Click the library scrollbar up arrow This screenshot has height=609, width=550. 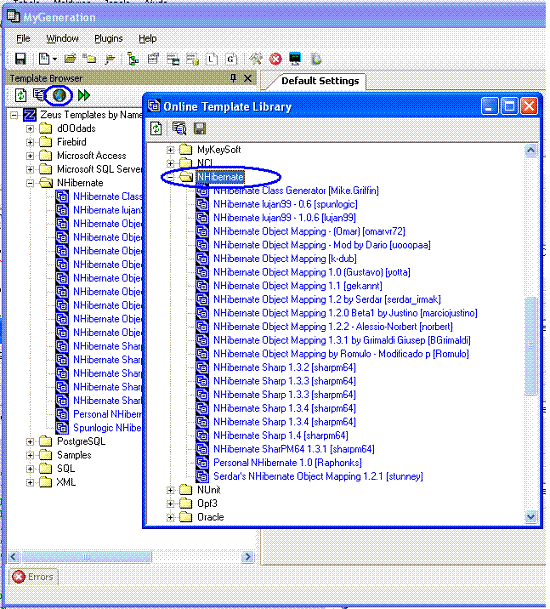pos(531,150)
